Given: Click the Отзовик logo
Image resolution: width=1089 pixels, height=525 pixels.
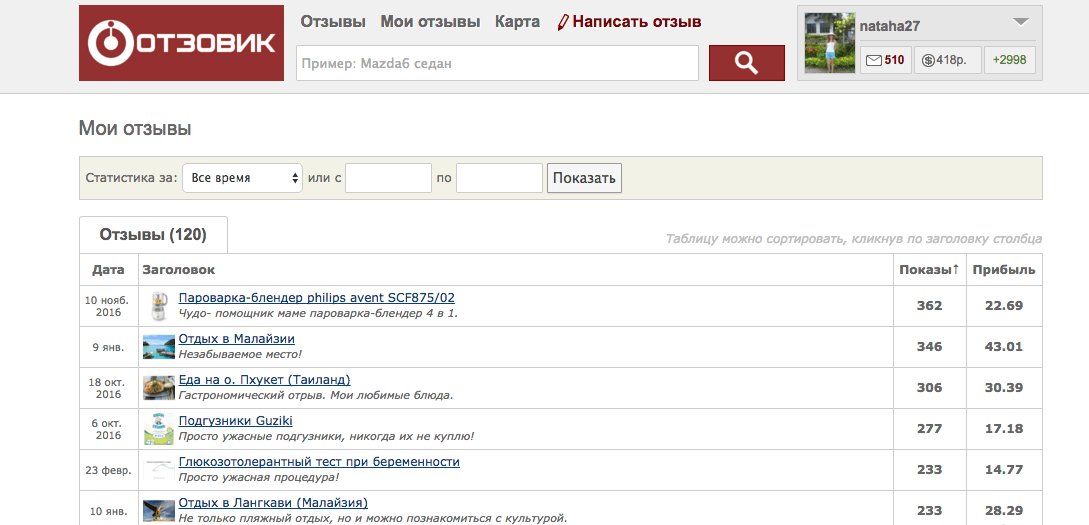Looking at the screenshot, I should [181, 43].
